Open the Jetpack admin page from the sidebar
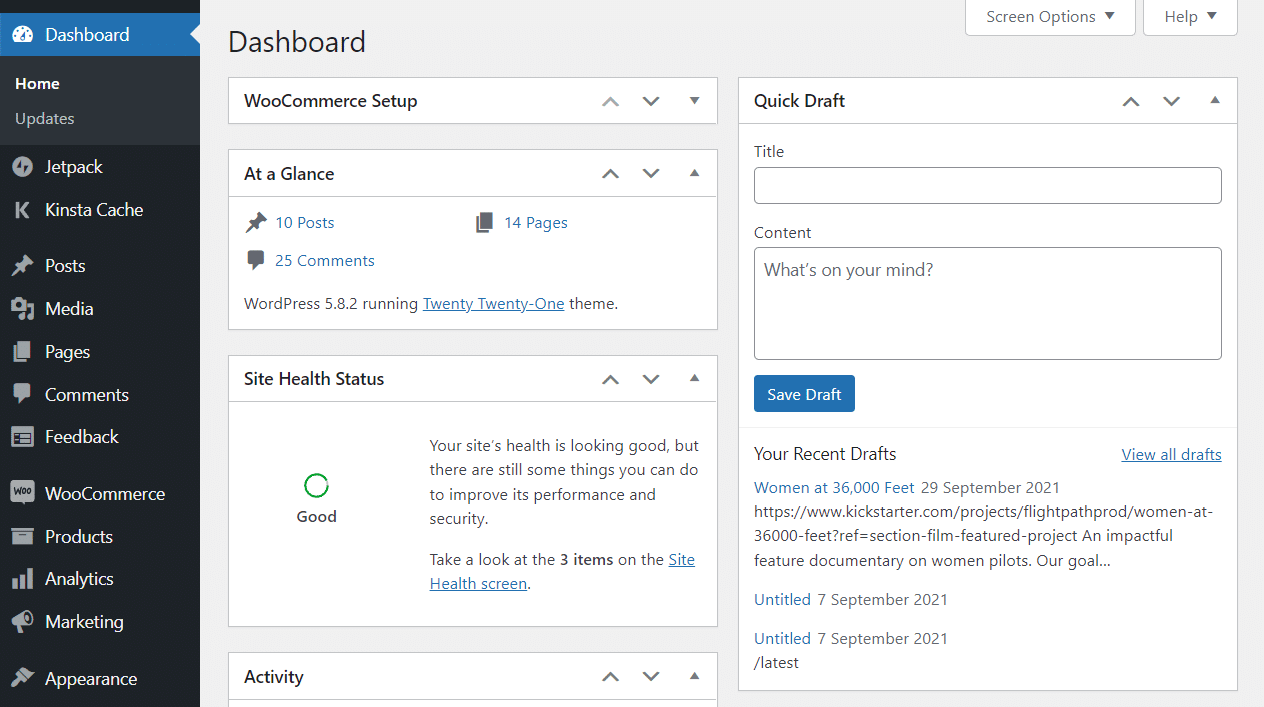Image resolution: width=1264 pixels, height=707 pixels. 22,166
